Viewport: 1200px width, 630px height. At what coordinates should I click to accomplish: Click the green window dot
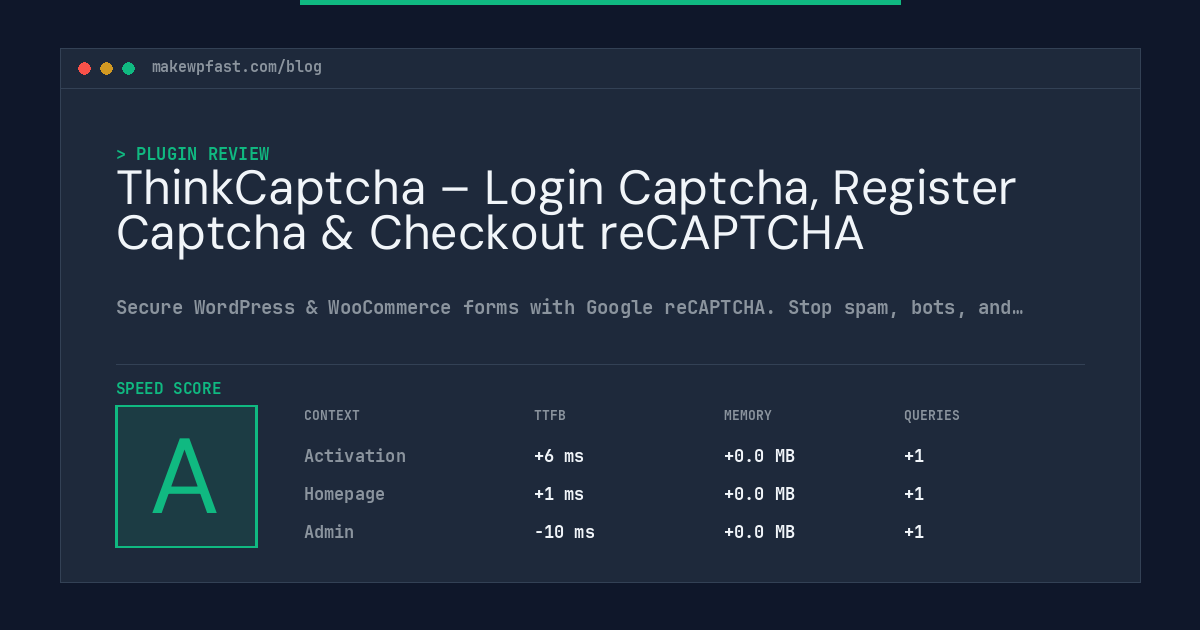[128, 68]
